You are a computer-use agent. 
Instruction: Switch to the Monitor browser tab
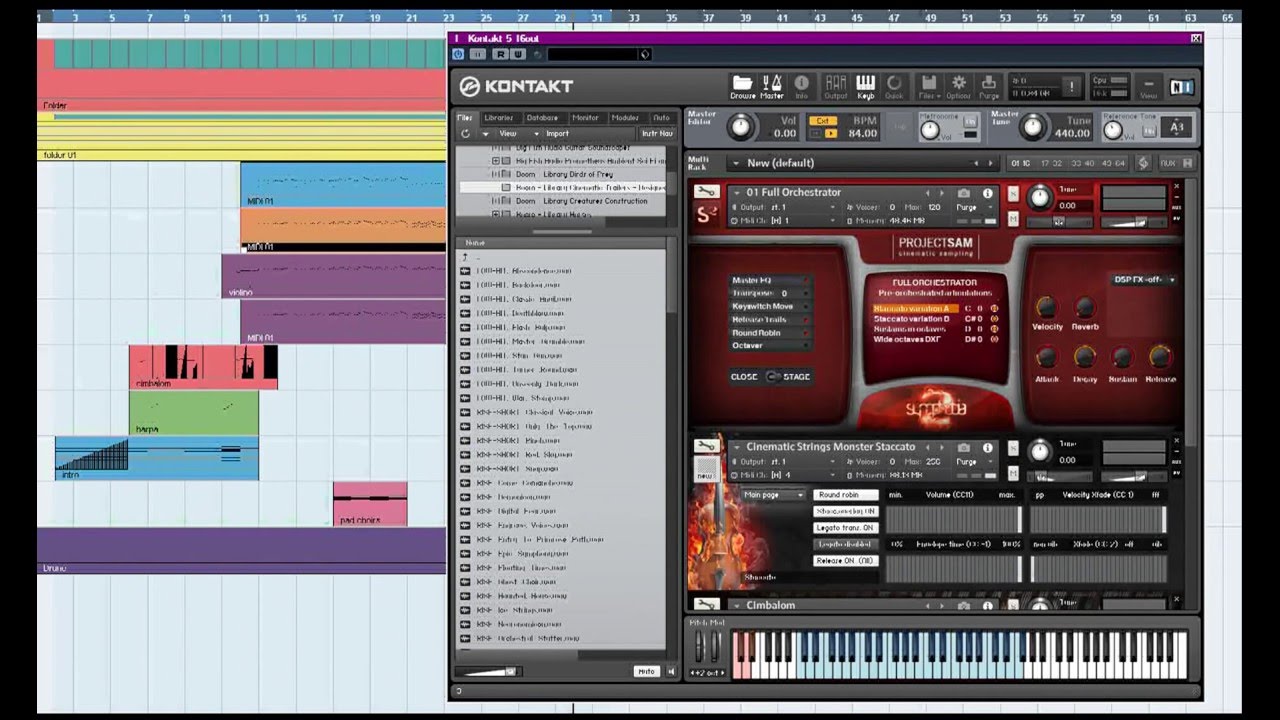(x=586, y=118)
